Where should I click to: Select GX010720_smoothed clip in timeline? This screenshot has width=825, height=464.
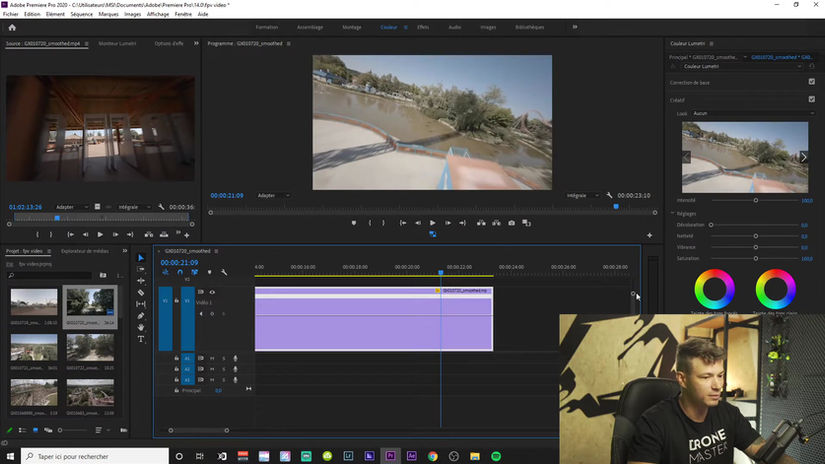(x=374, y=318)
